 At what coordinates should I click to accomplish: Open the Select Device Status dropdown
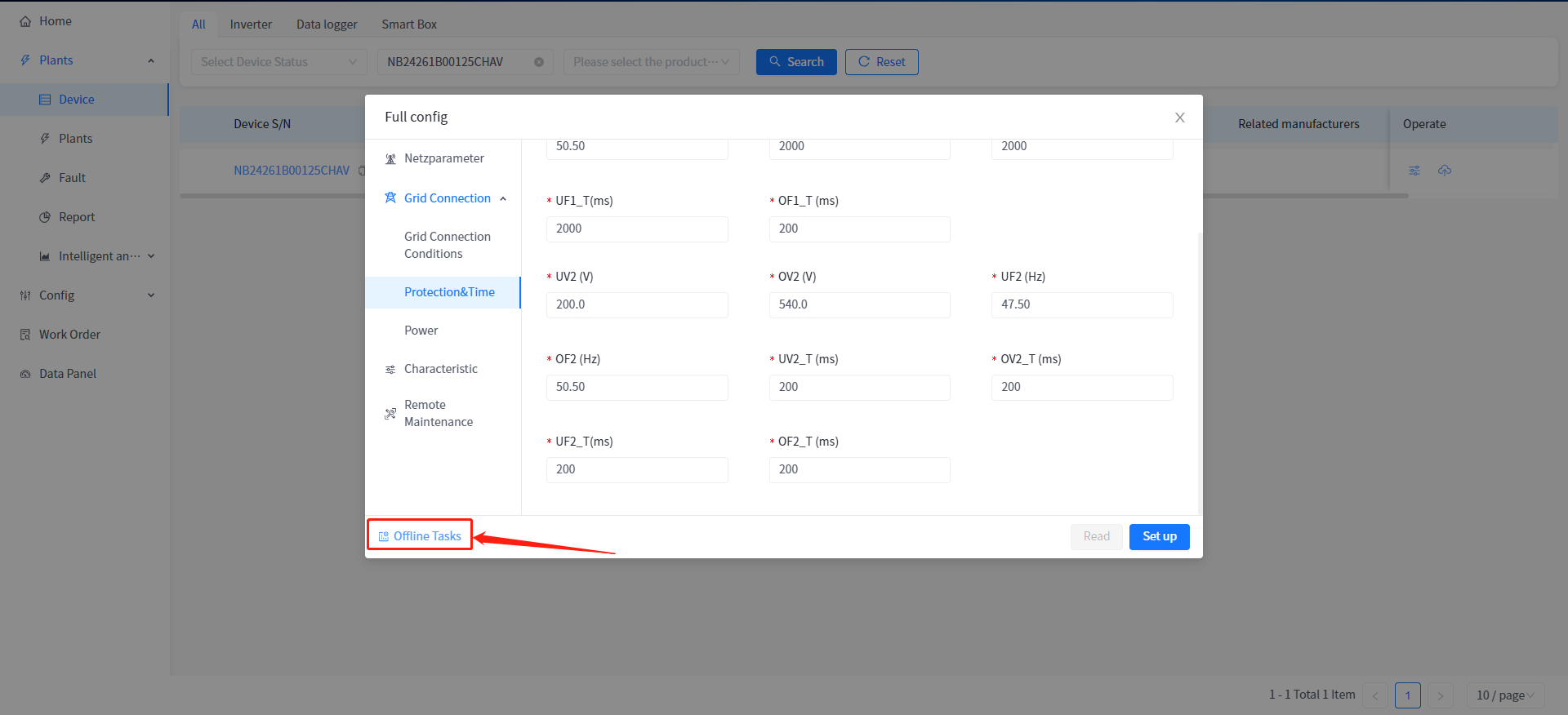278,62
